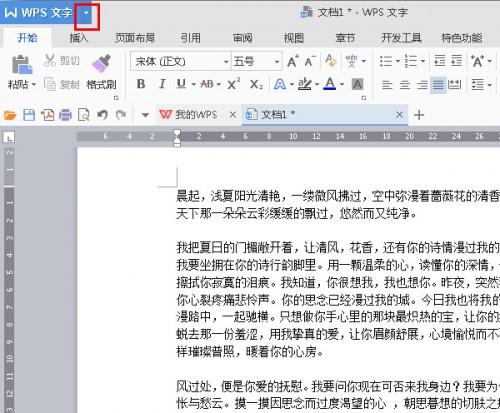500x413 pixels.
Task: Expand the underline style dropdown arrow
Action: pyautogui.click(x=193, y=84)
